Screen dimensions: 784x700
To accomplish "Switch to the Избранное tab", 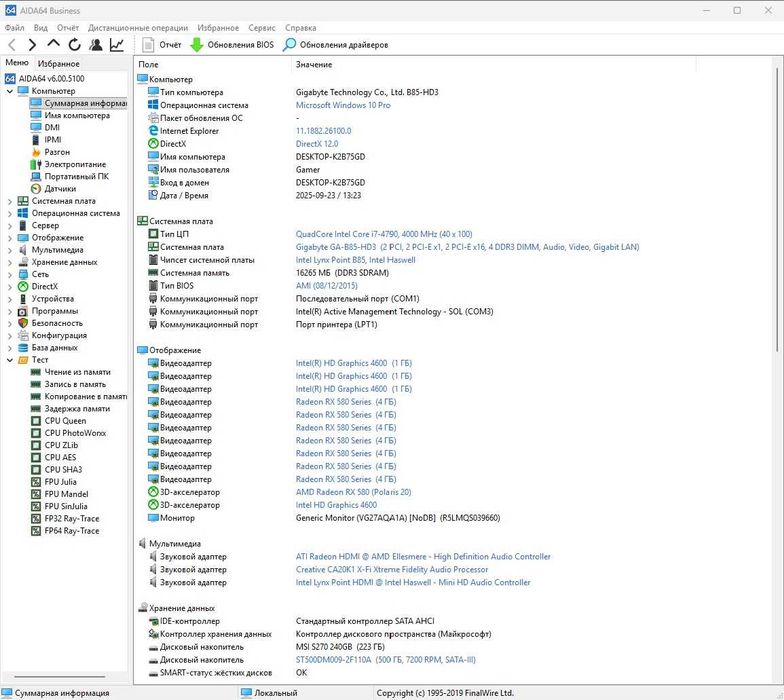I will coord(58,64).
